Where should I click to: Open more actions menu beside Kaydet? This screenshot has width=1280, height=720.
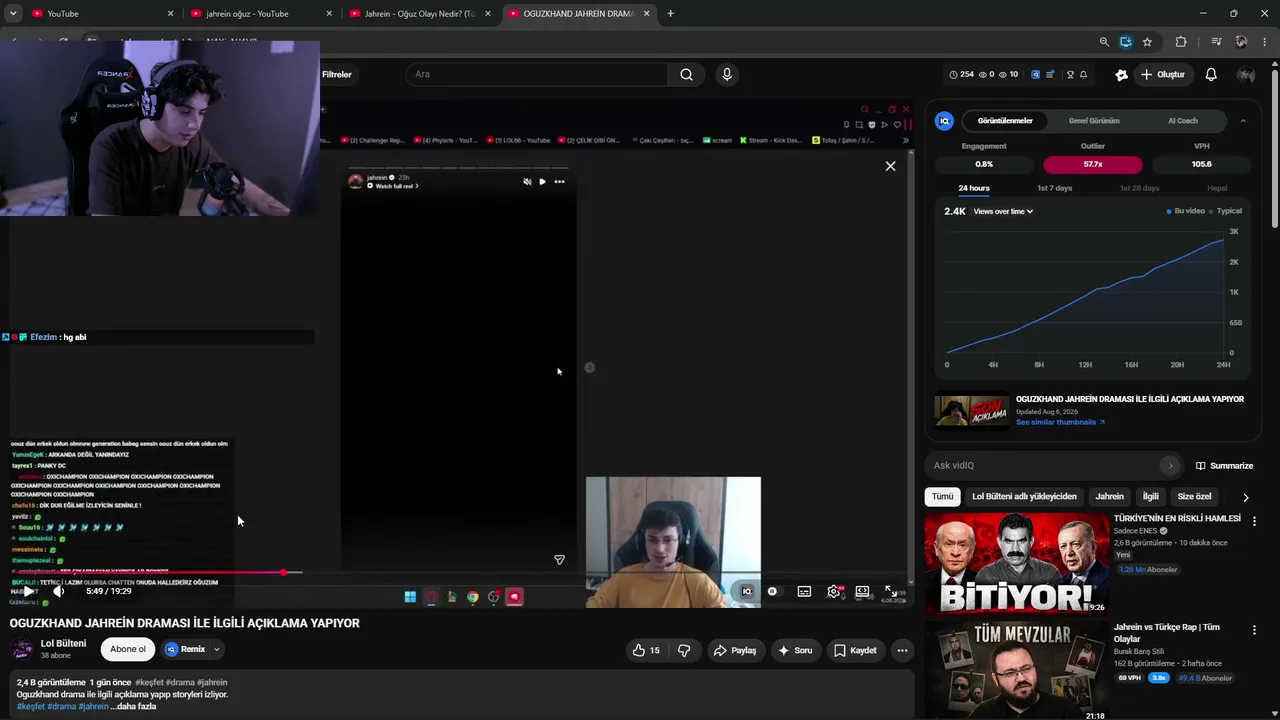tap(902, 650)
